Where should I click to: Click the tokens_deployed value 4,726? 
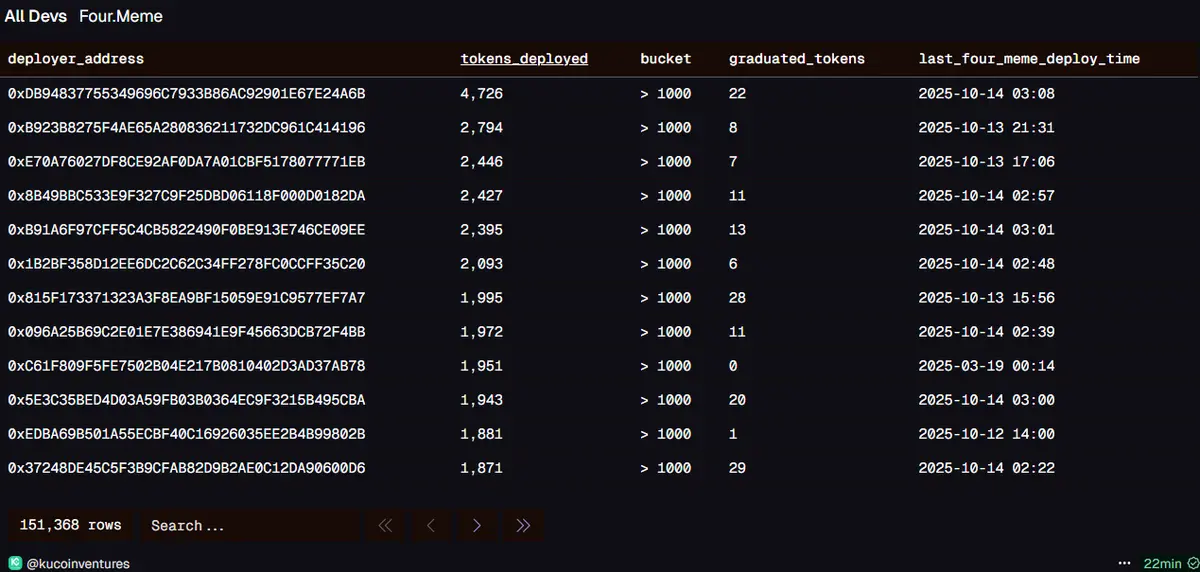click(481, 94)
